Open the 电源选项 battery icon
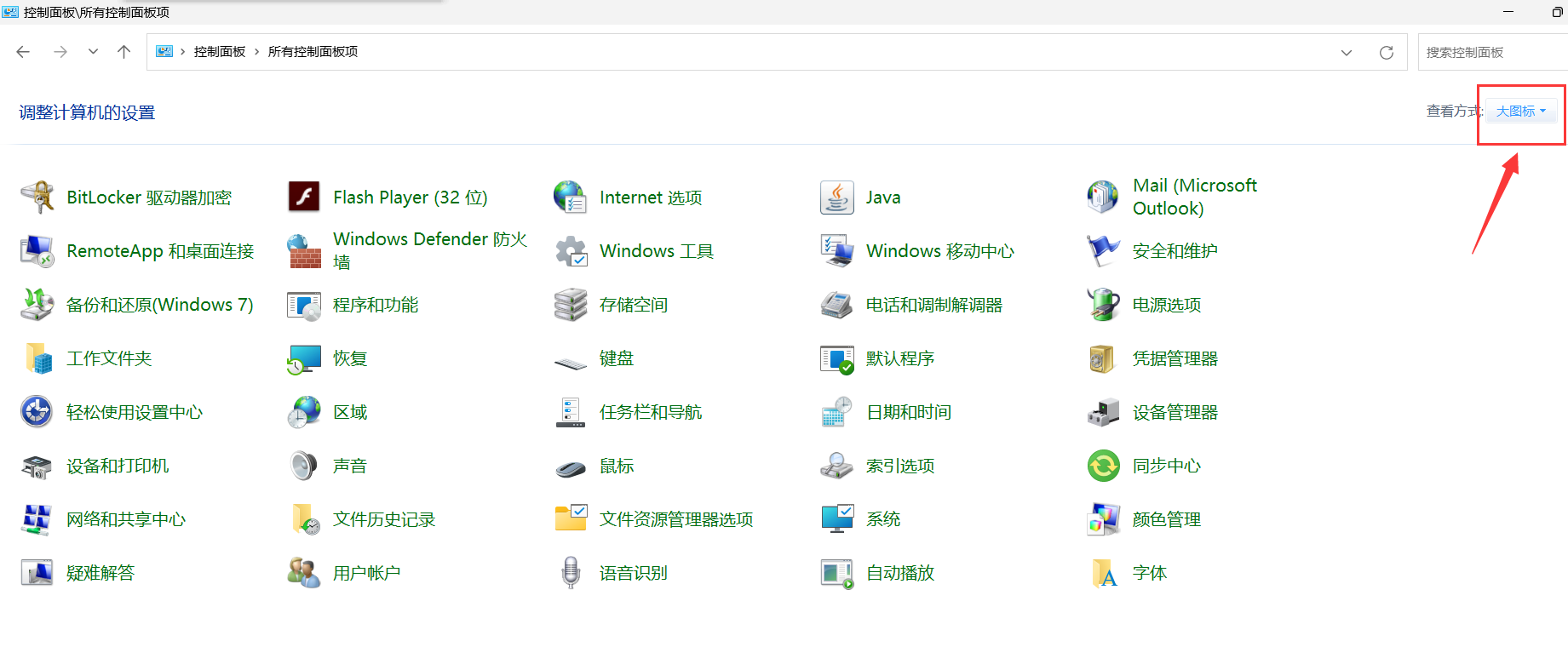Screen dimensions: 1568x647 point(1103,305)
